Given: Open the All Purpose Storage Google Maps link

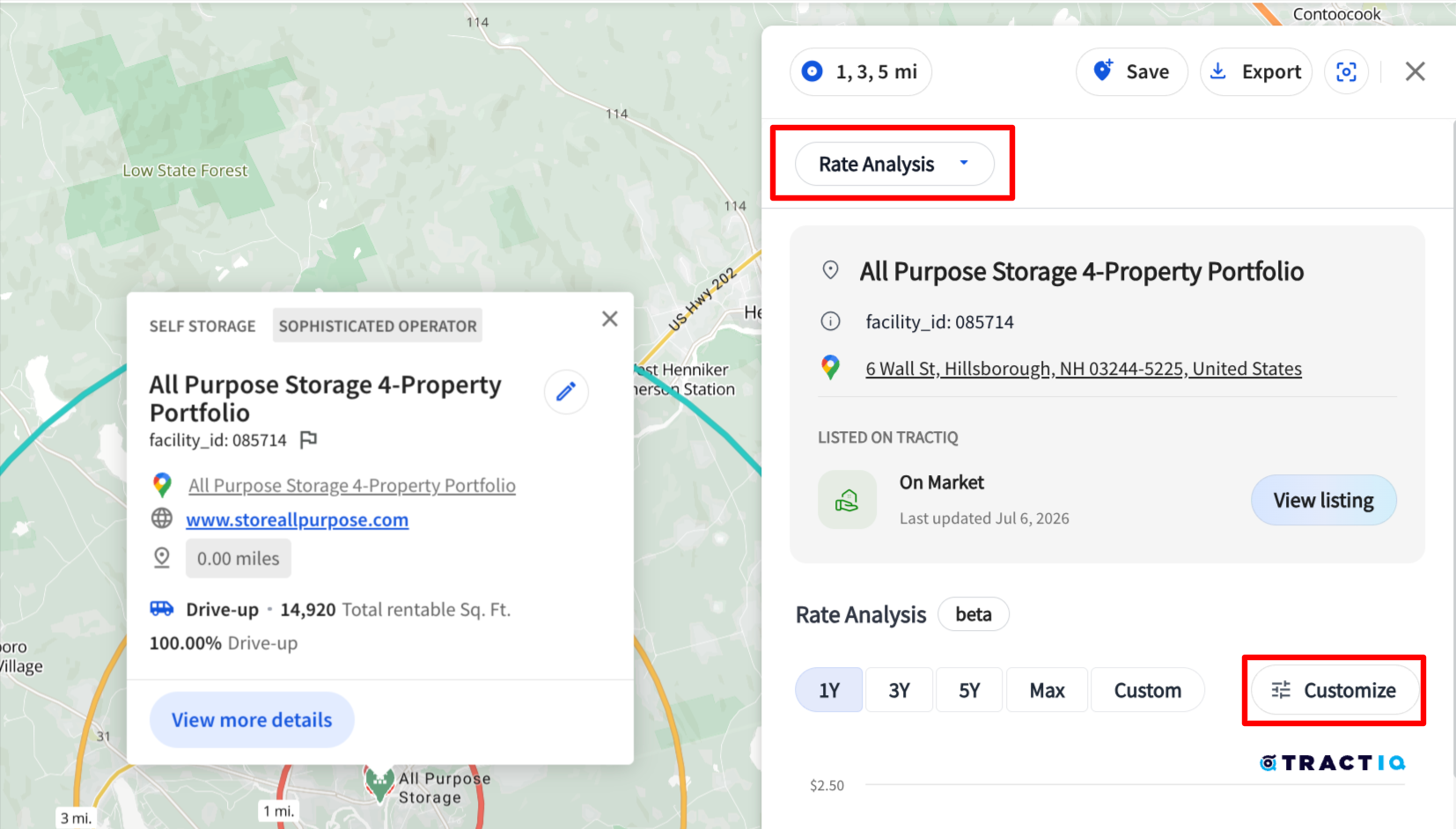Looking at the screenshot, I should tap(352, 486).
